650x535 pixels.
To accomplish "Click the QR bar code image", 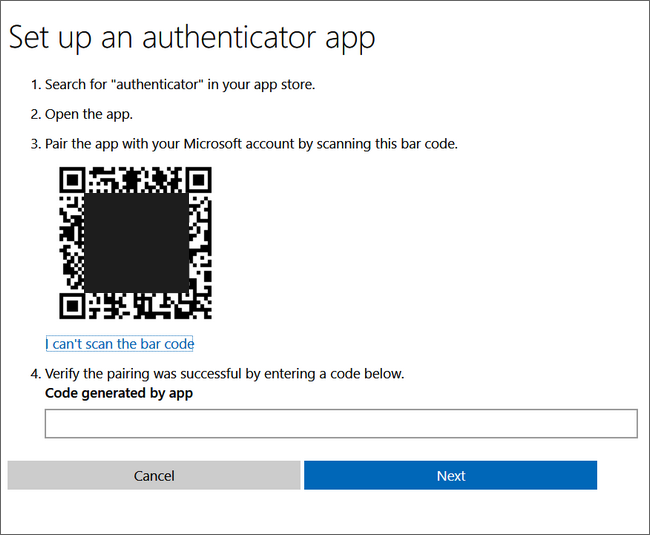I will click(136, 243).
